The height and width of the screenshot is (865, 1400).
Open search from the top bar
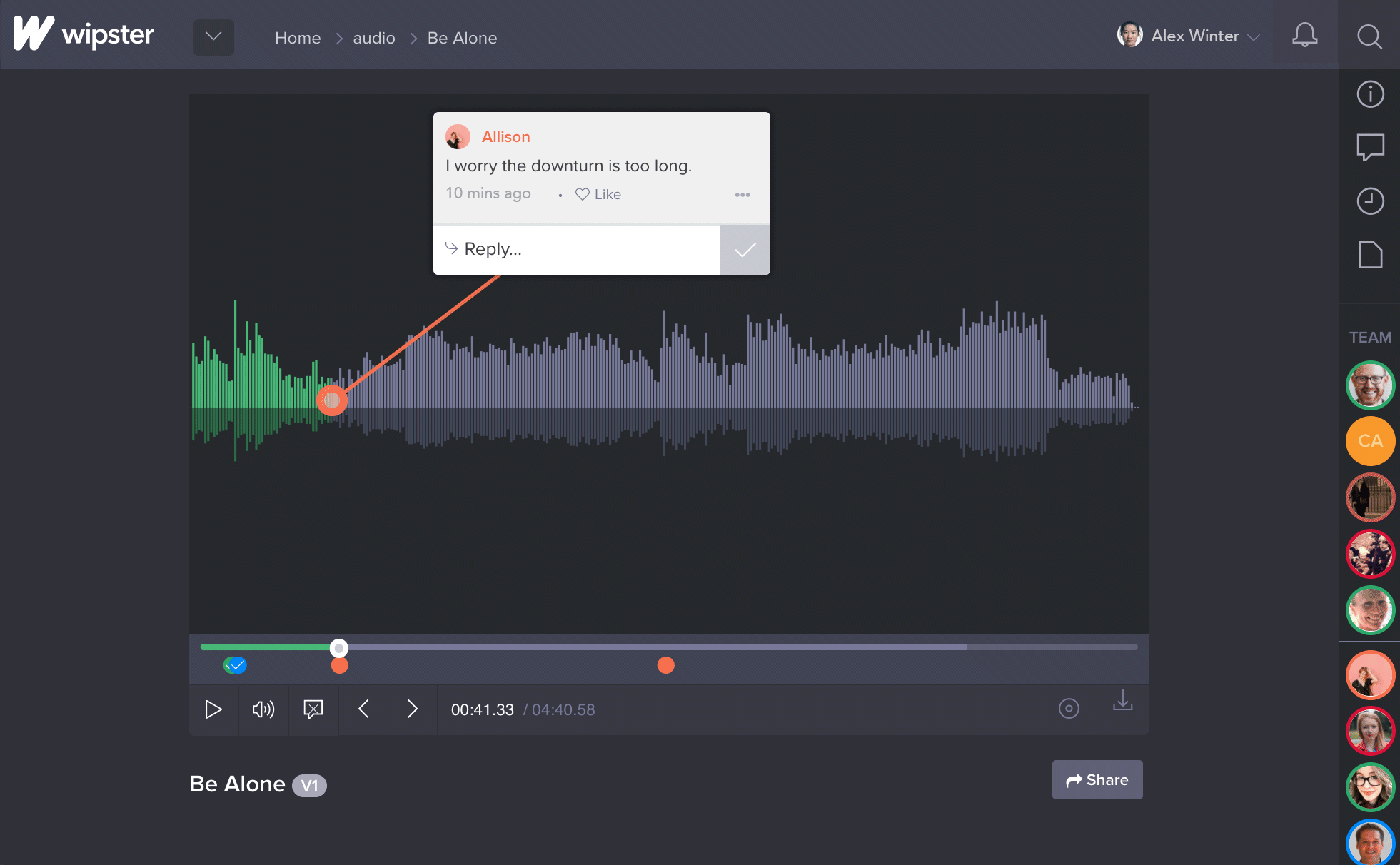coord(1369,36)
